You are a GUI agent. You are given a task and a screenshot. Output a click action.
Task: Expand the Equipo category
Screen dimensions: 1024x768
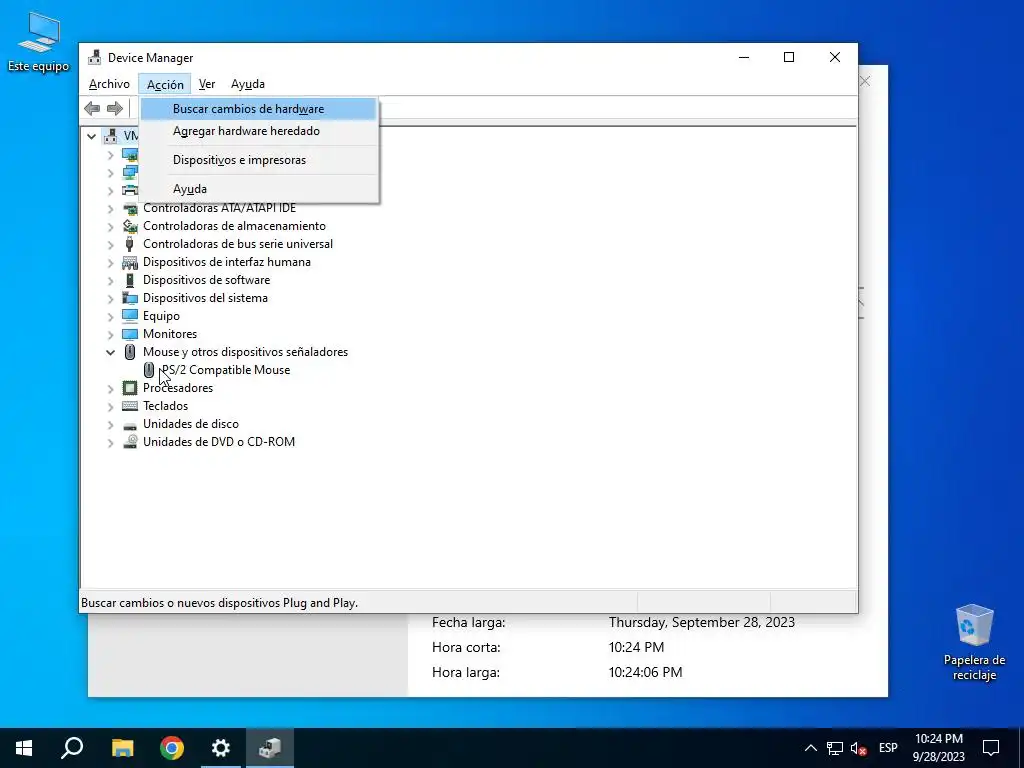pos(110,317)
